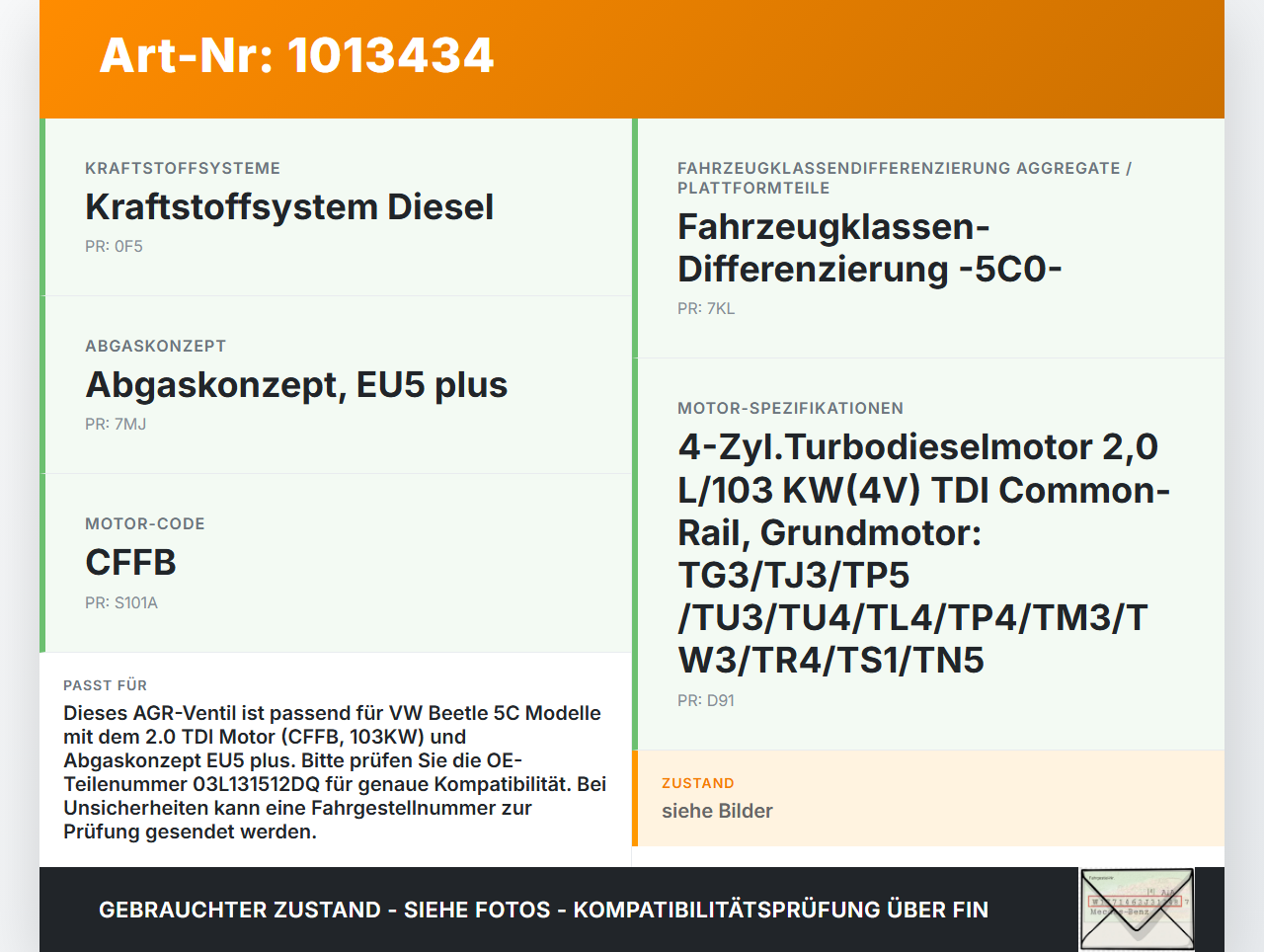
Task: Click the PASST FÜR label
Action: point(106,685)
